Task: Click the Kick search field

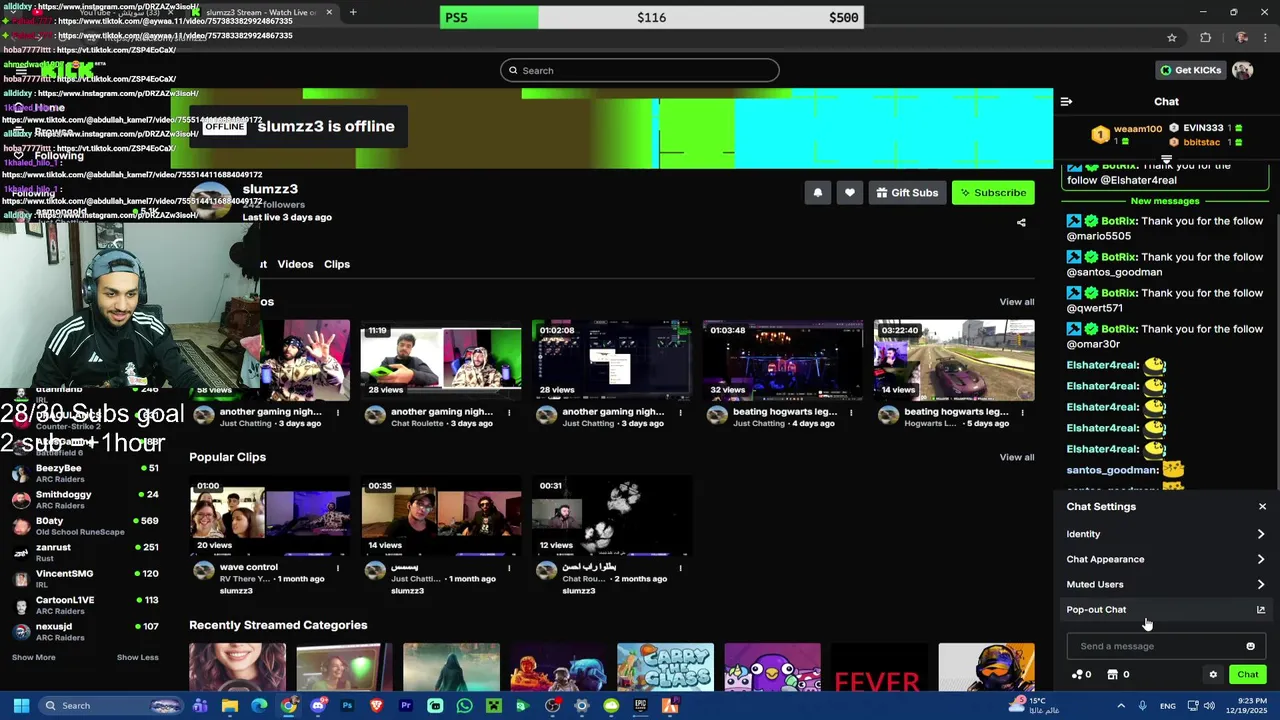Action: [640, 70]
